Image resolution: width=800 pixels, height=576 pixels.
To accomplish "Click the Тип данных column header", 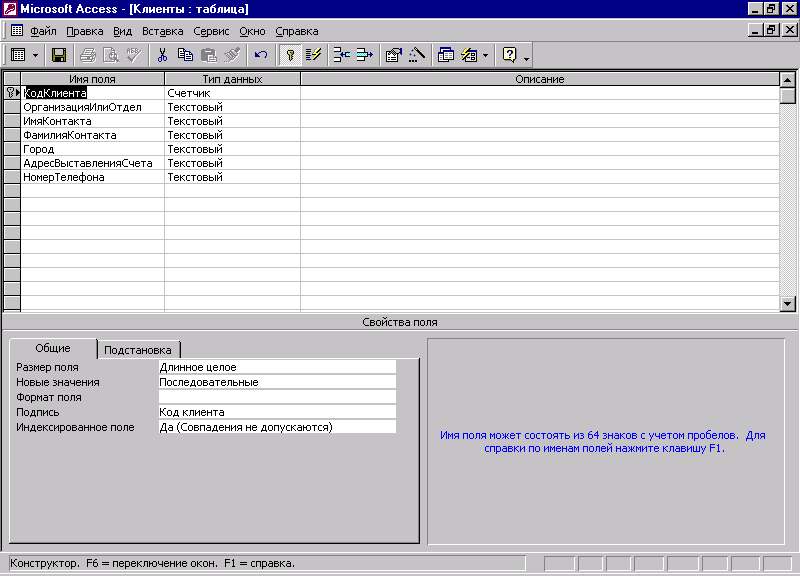I will [233, 79].
